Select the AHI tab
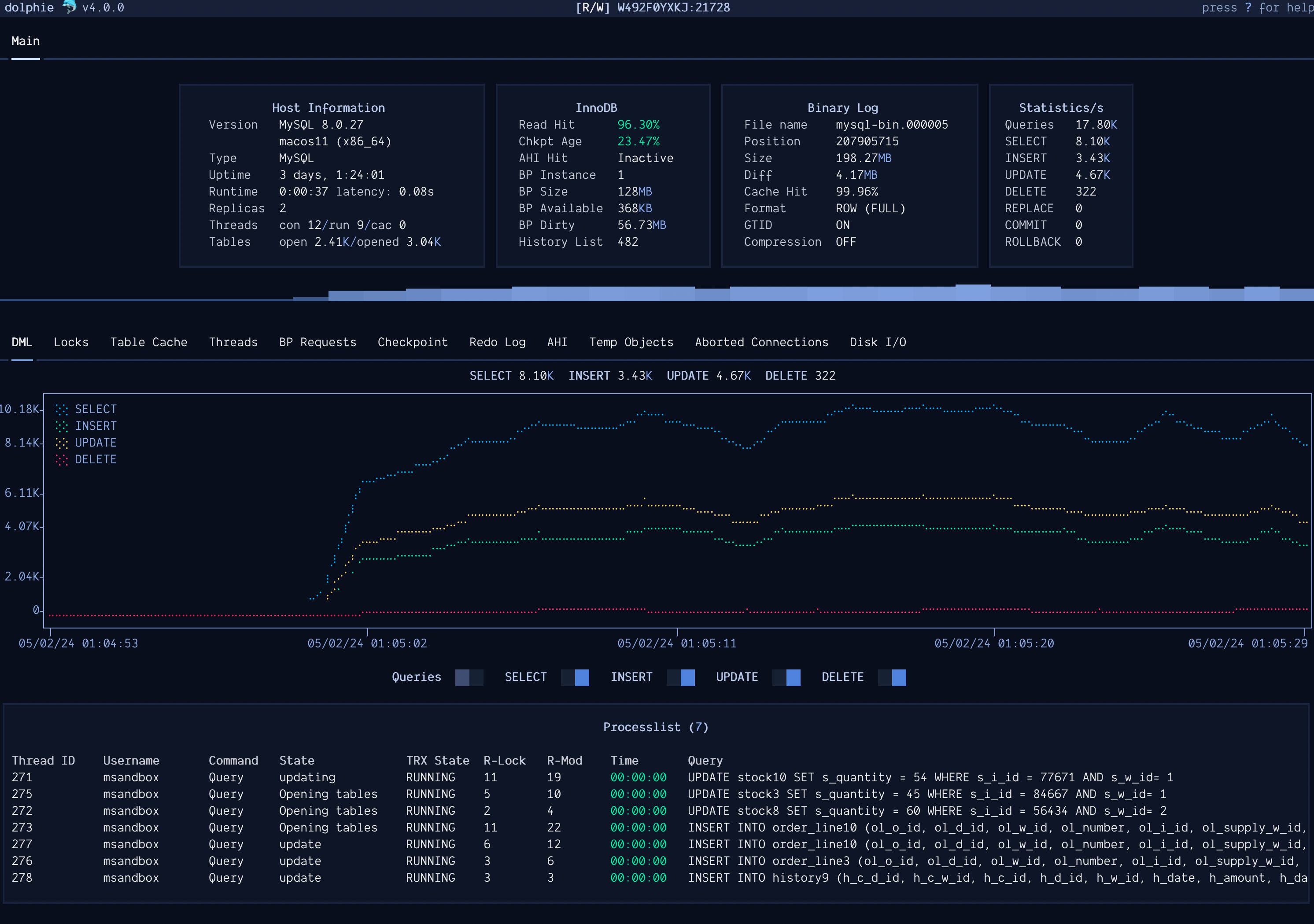 tap(557, 342)
